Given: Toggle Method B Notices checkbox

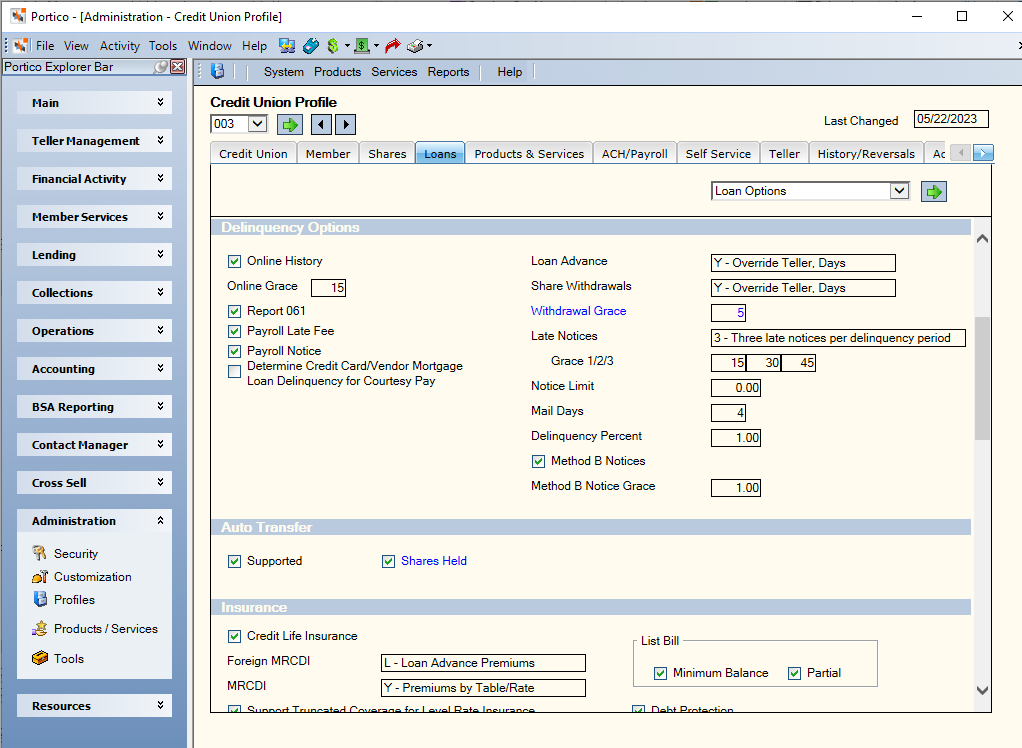Looking at the screenshot, I should point(538,461).
